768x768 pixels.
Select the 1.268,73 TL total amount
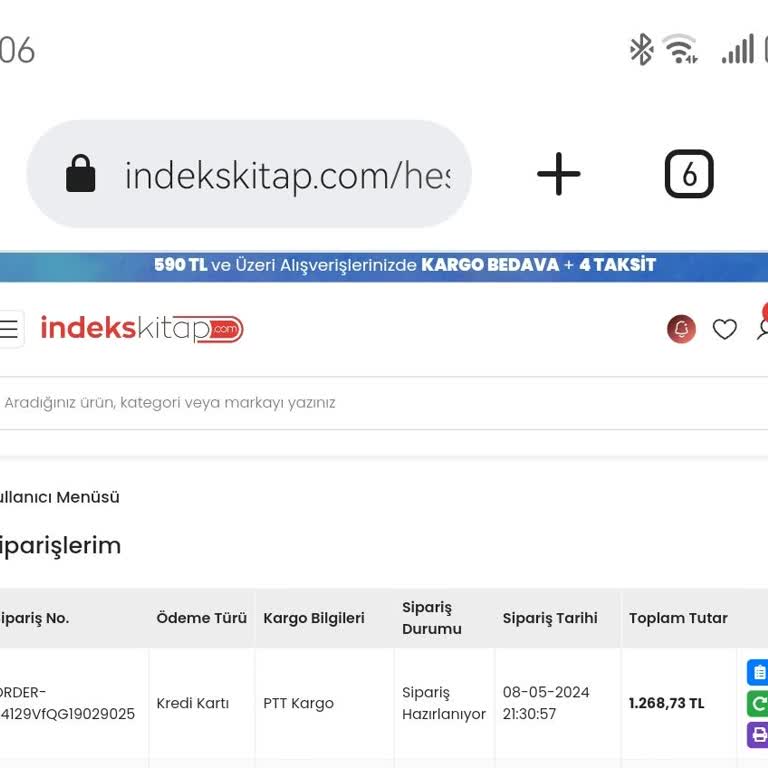(667, 703)
